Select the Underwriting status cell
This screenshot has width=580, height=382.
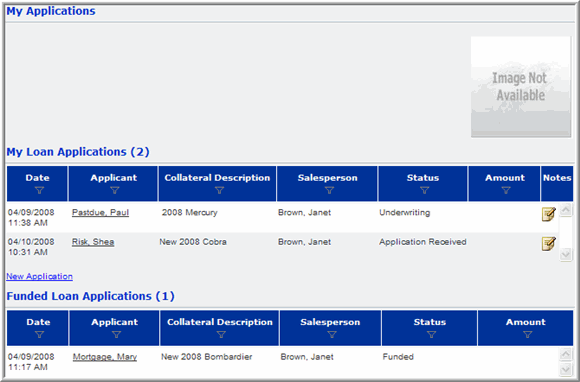[x=405, y=213]
